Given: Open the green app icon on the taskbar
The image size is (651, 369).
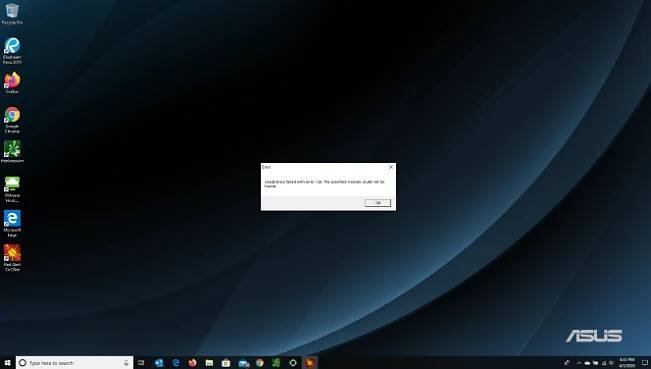Looking at the screenshot, I should click(x=276, y=363).
